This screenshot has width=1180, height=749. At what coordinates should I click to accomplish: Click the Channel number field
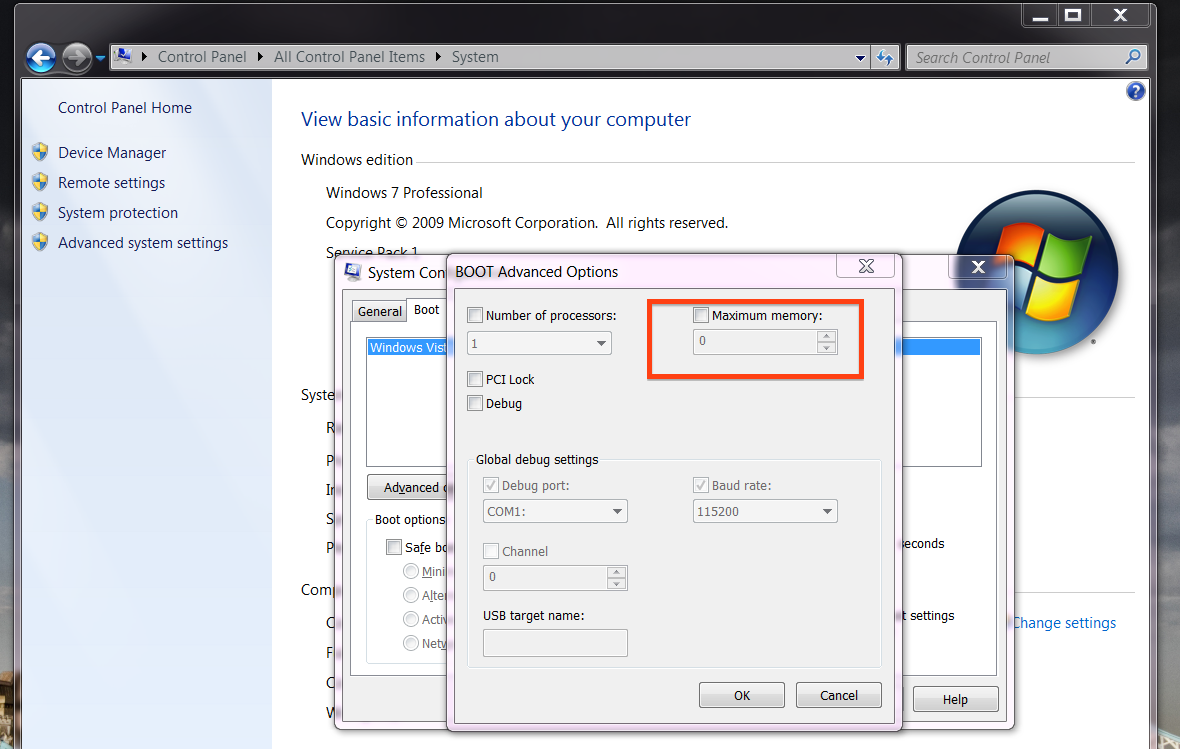(x=545, y=577)
